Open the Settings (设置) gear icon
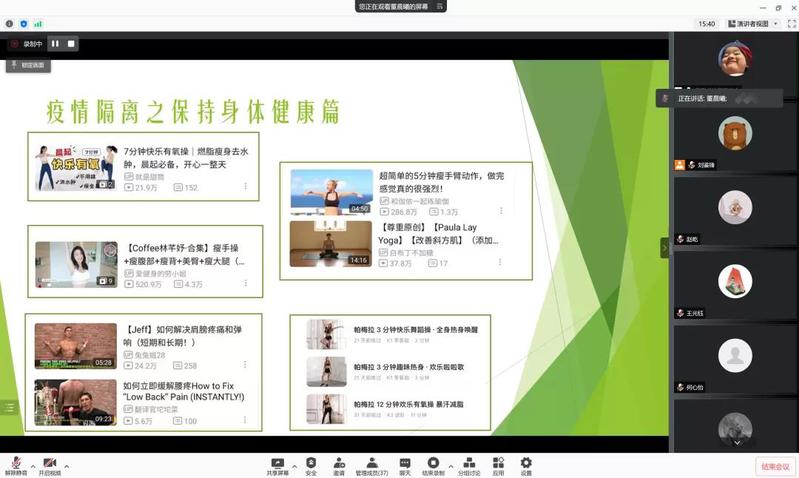799x478 pixels. coord(526,465)
